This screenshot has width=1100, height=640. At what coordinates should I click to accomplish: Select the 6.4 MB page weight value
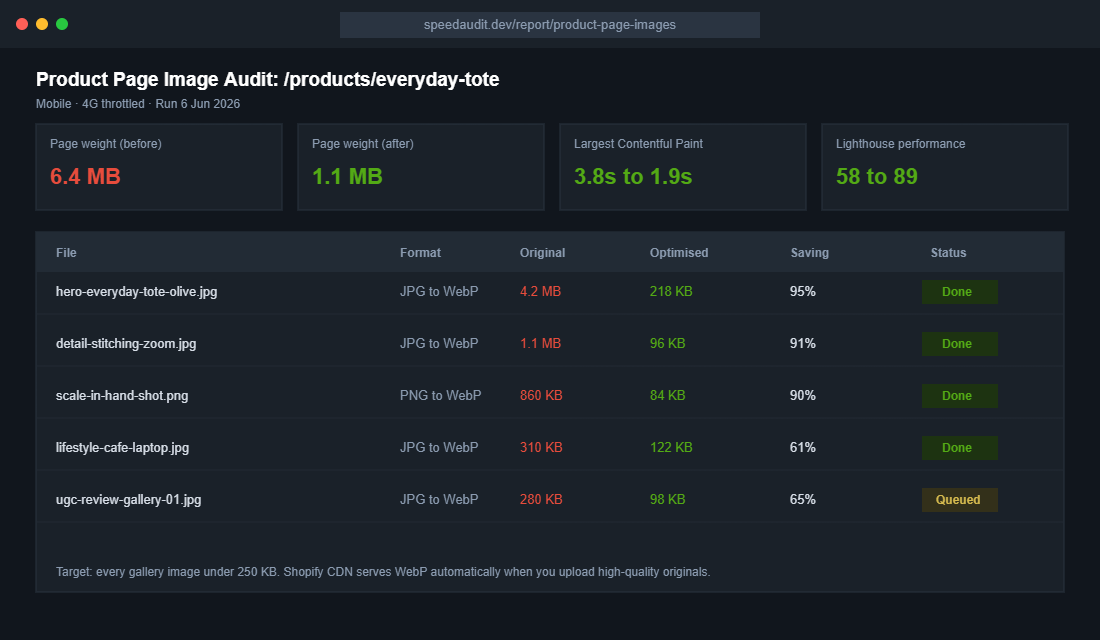click(x=85, y=176)
